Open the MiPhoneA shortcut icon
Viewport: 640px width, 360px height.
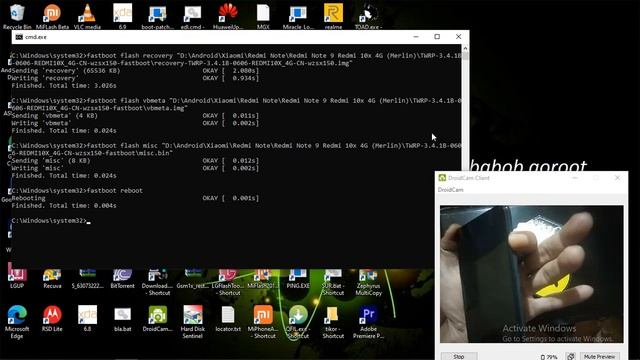click(x=263, y=322)
